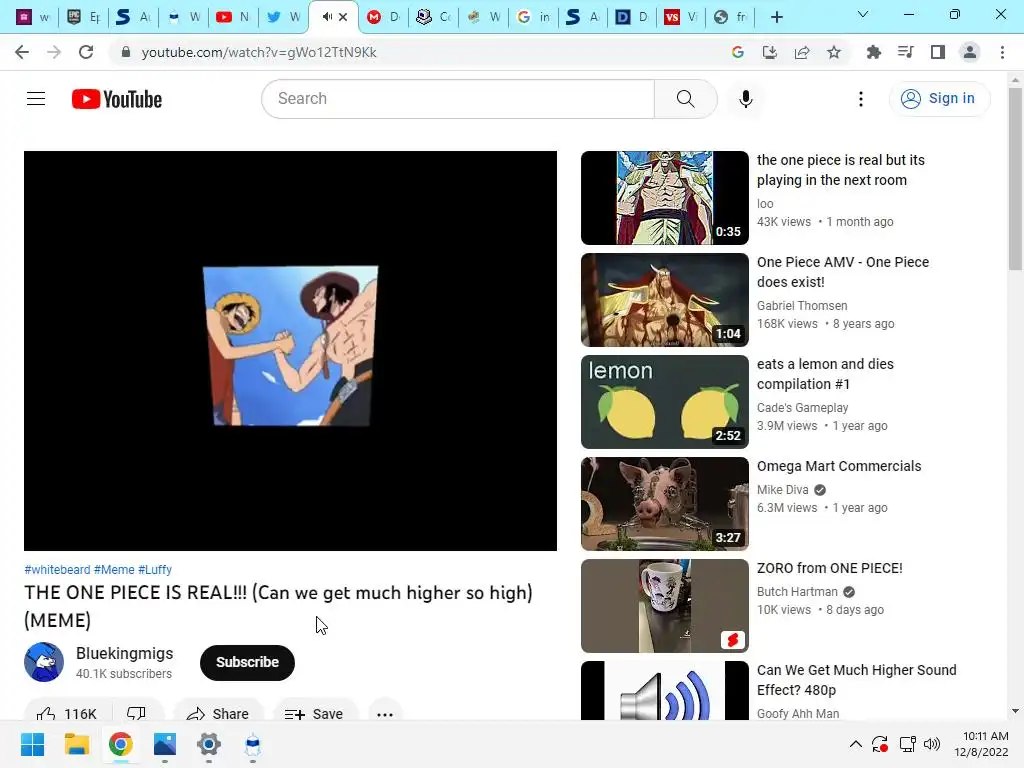View site lock information
Image resolution: width=1024 pixels, height=768 pixels.
[x=126, y=52]
